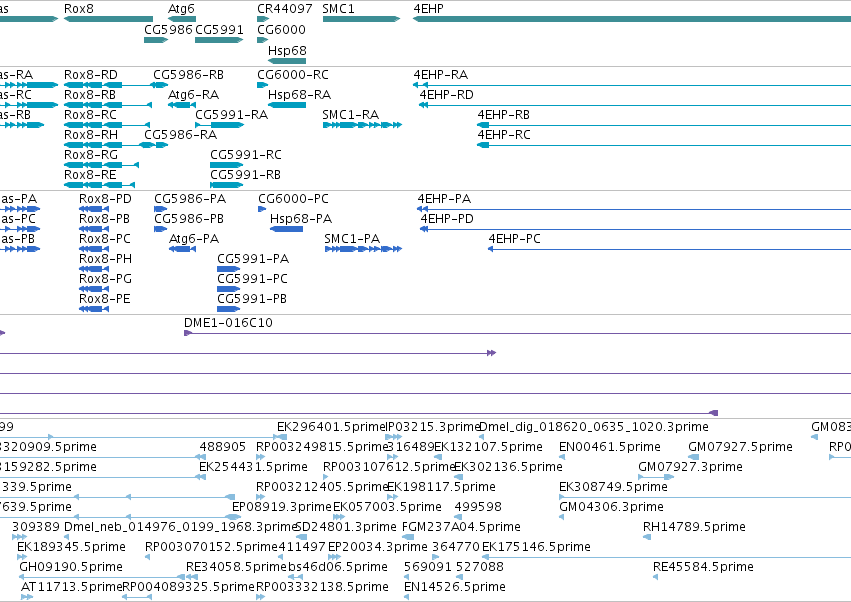Select the Atg6-PA protein label
The height and width of the screenshot is (602, 851).
(x=194, y=239)
